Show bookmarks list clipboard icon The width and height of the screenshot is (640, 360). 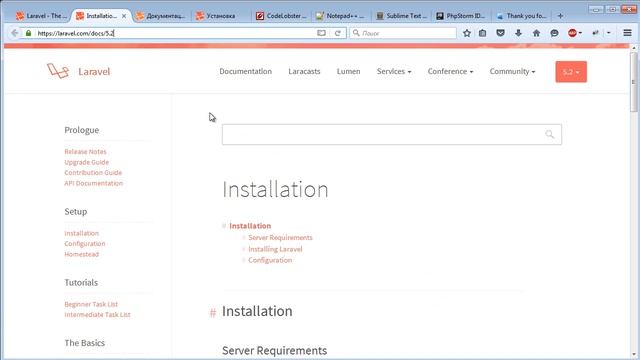coord(482,33)
